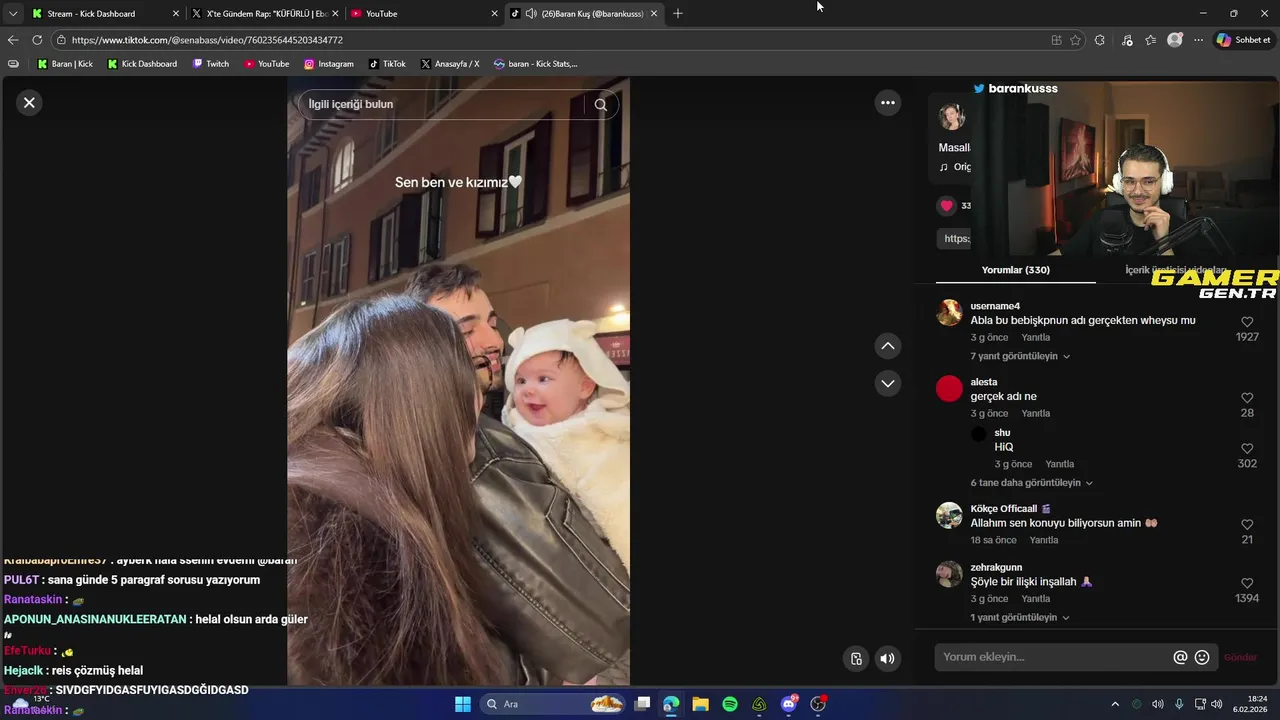Open Spotify from the taskbar
Viewport: 1280px width, 720px height.
[x=730, y=704]
